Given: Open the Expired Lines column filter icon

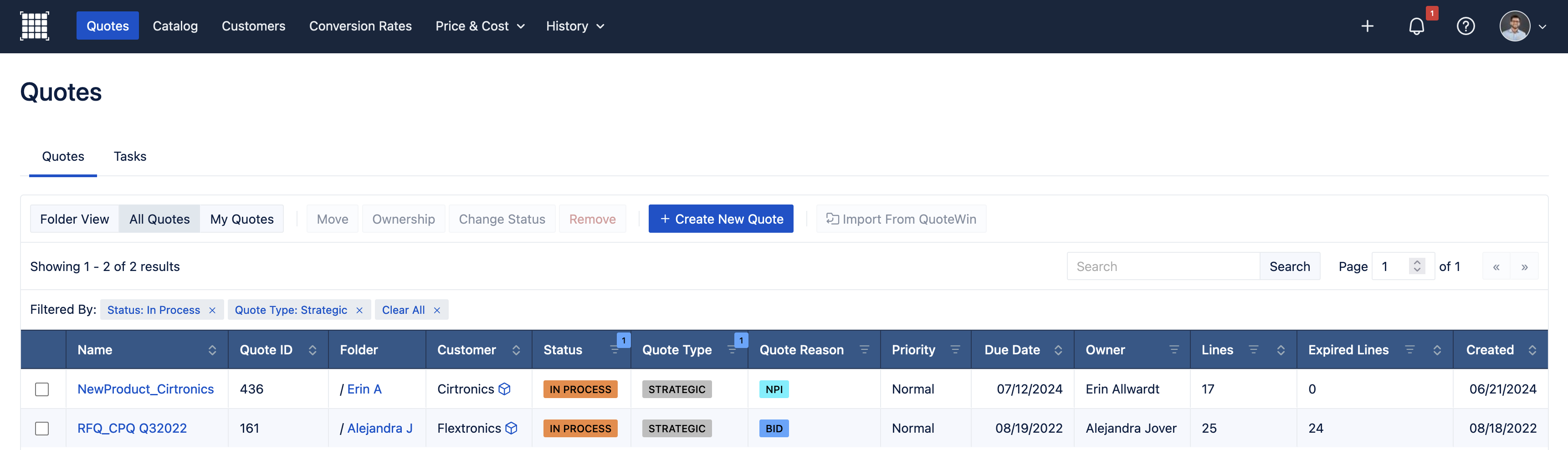Looking at the screenshot, I should (x=1409, y=349).
